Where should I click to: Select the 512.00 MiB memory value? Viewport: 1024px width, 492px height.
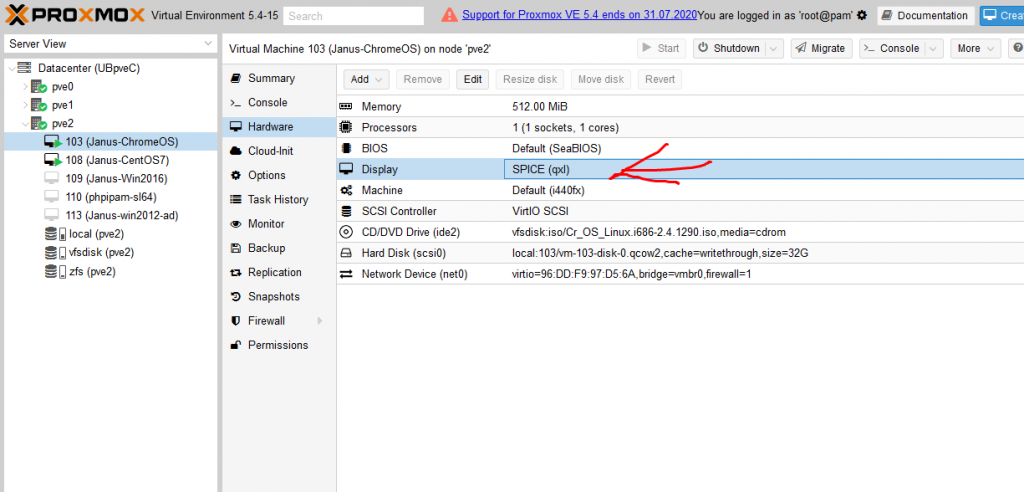tap(539, 107)
